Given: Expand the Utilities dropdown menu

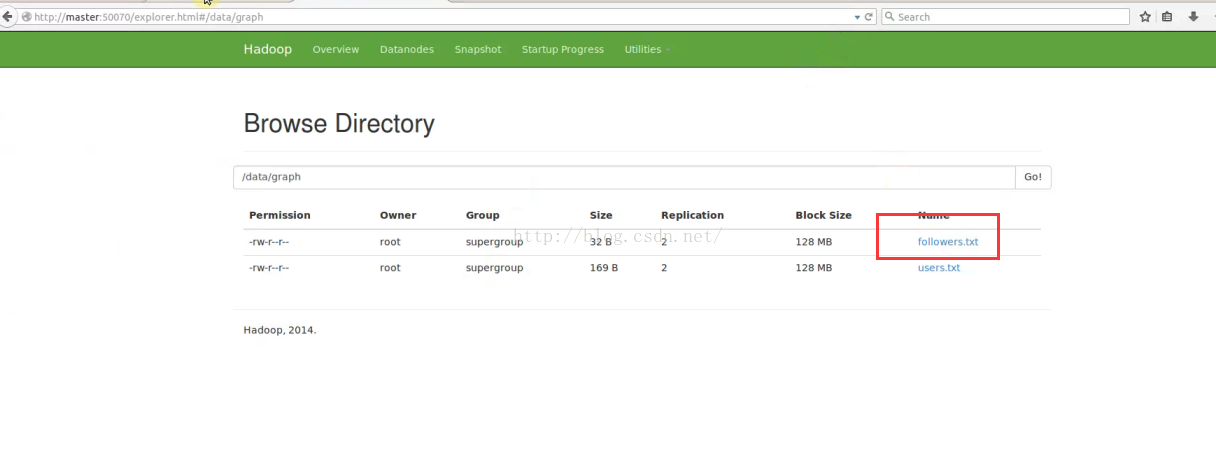Looking at the screenshot, I should click(x=647, y=49).
